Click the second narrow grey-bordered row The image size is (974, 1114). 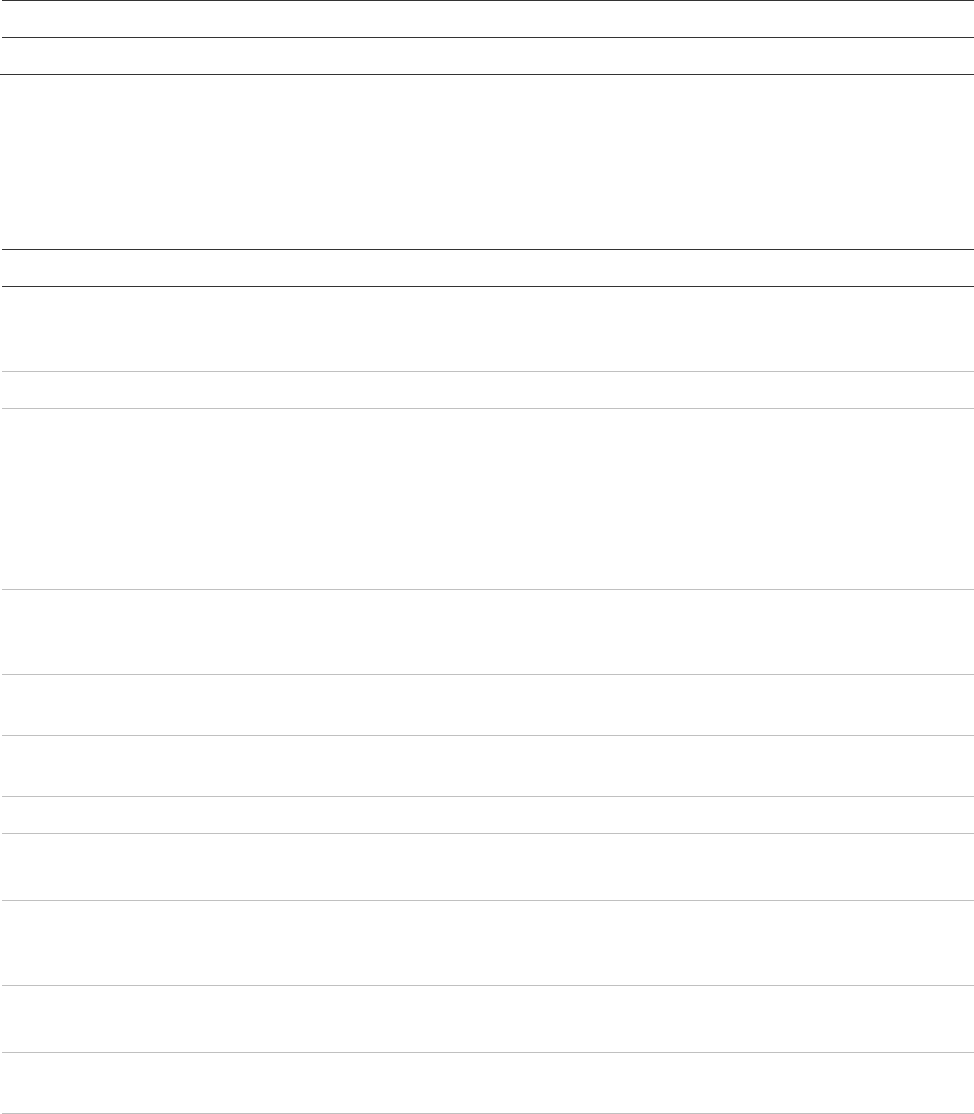(487, 815)
